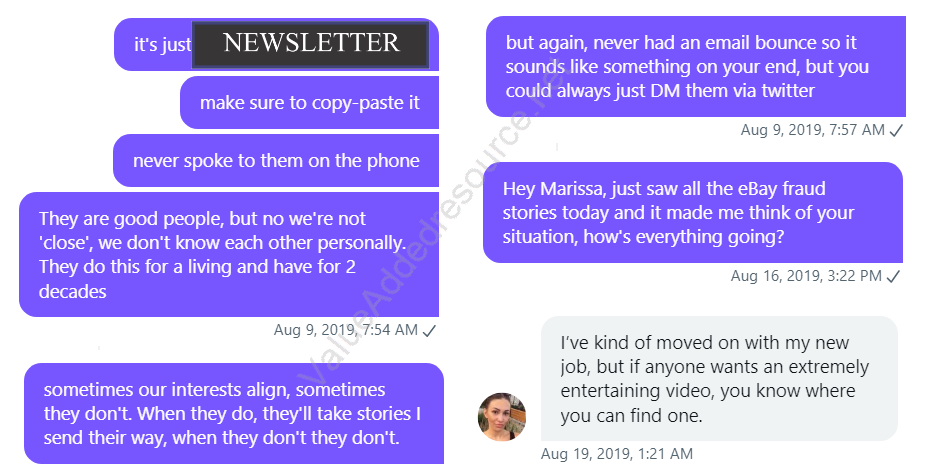Click the 'DM them via twitter' text line

click(x=660, y=91)
